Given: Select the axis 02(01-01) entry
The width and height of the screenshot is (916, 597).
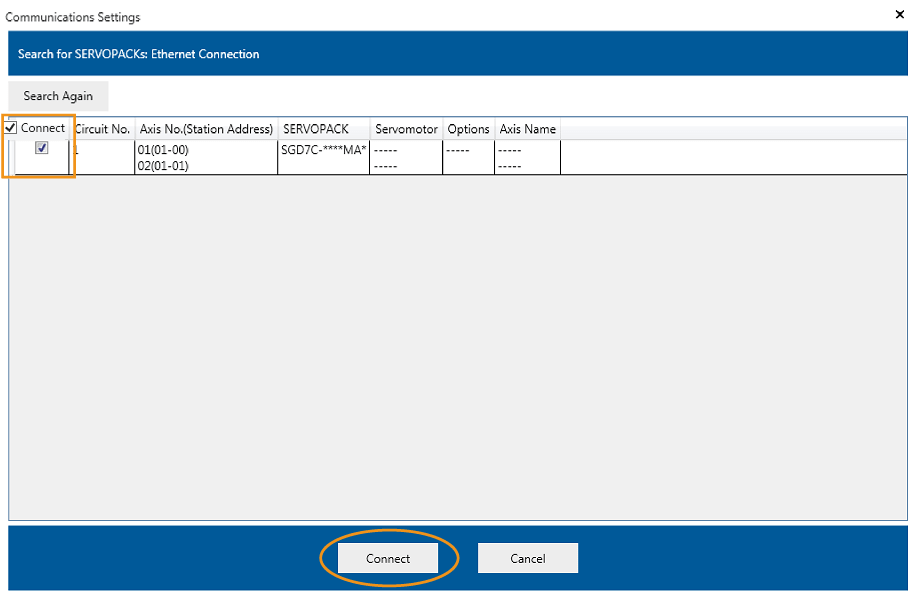Looking at the screenshot, I should 163,166.
